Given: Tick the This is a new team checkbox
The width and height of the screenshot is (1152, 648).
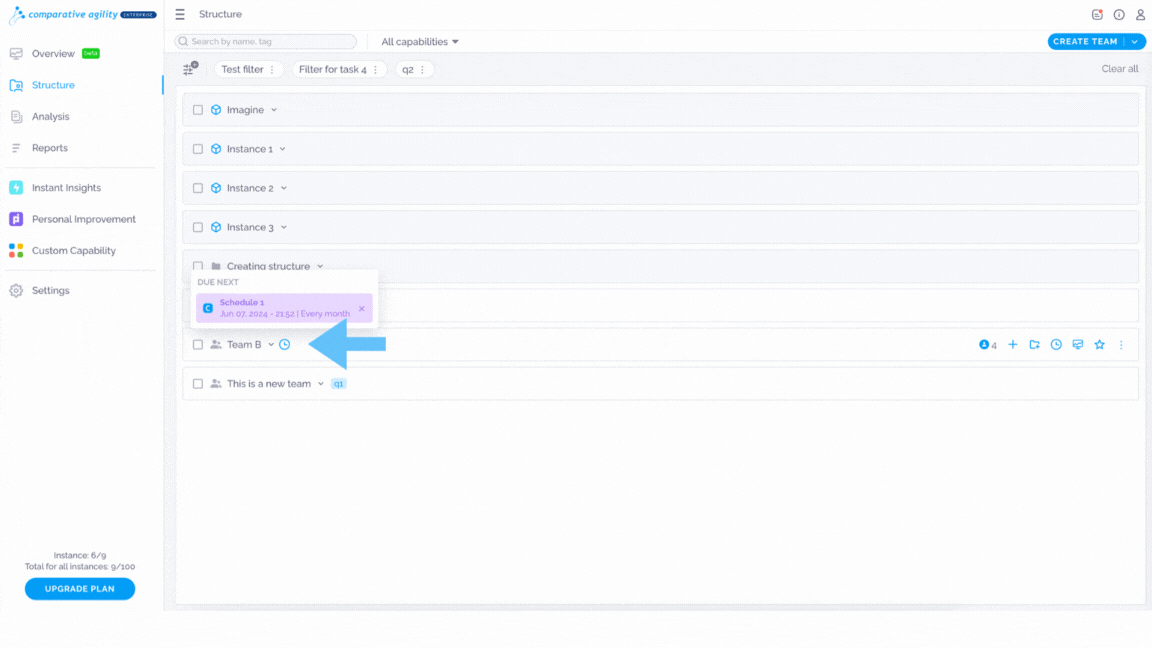Looking at the screenshot, I should tap(198, 384).
